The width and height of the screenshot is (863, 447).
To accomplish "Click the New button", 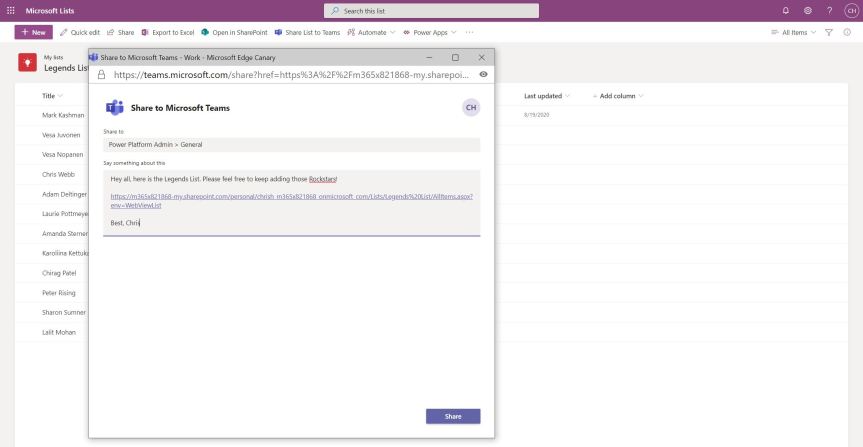I will (34, 32).
